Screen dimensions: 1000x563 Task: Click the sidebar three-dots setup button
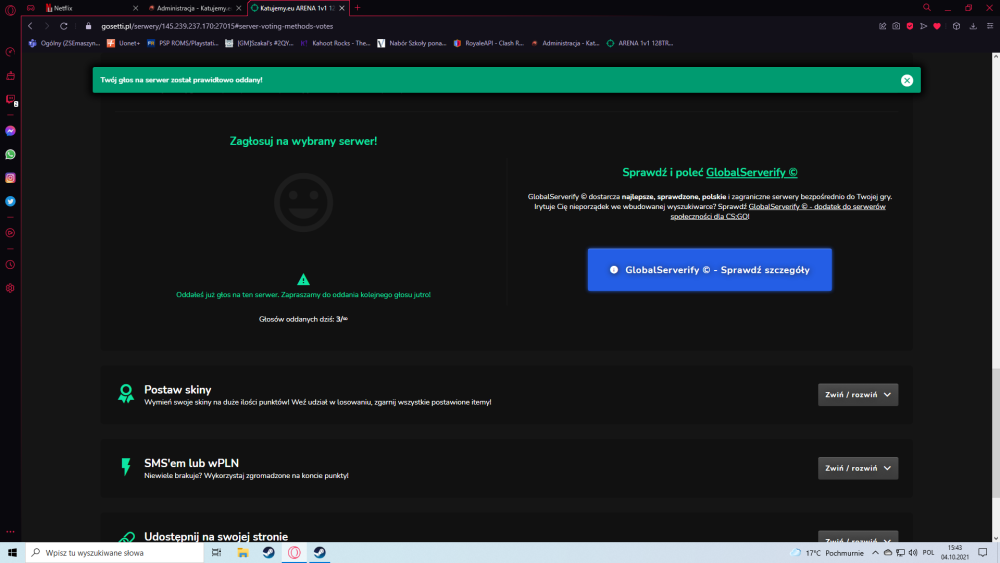point(10,531)
